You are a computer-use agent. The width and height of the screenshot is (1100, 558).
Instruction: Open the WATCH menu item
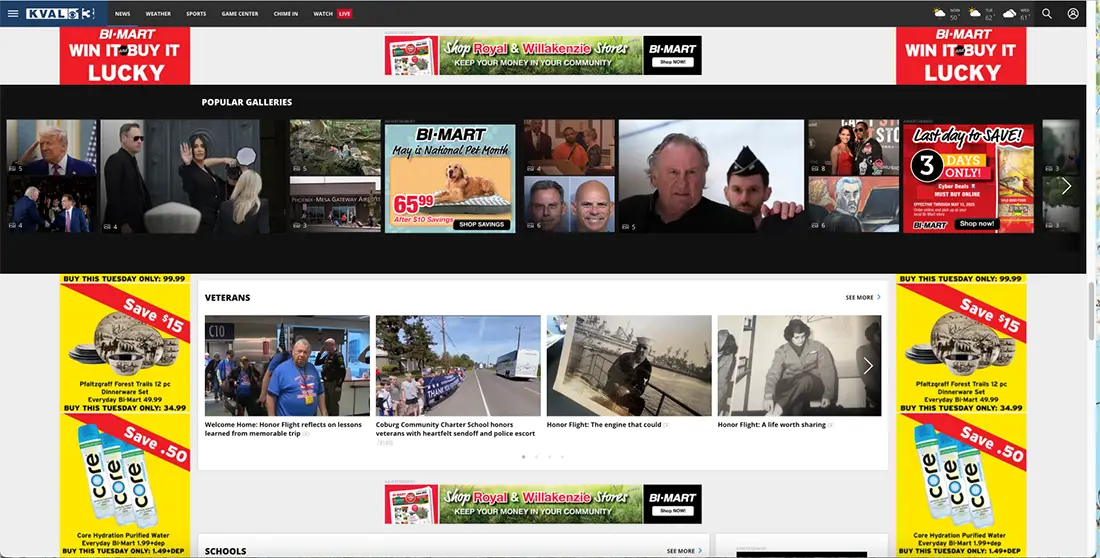coord(323,13)
